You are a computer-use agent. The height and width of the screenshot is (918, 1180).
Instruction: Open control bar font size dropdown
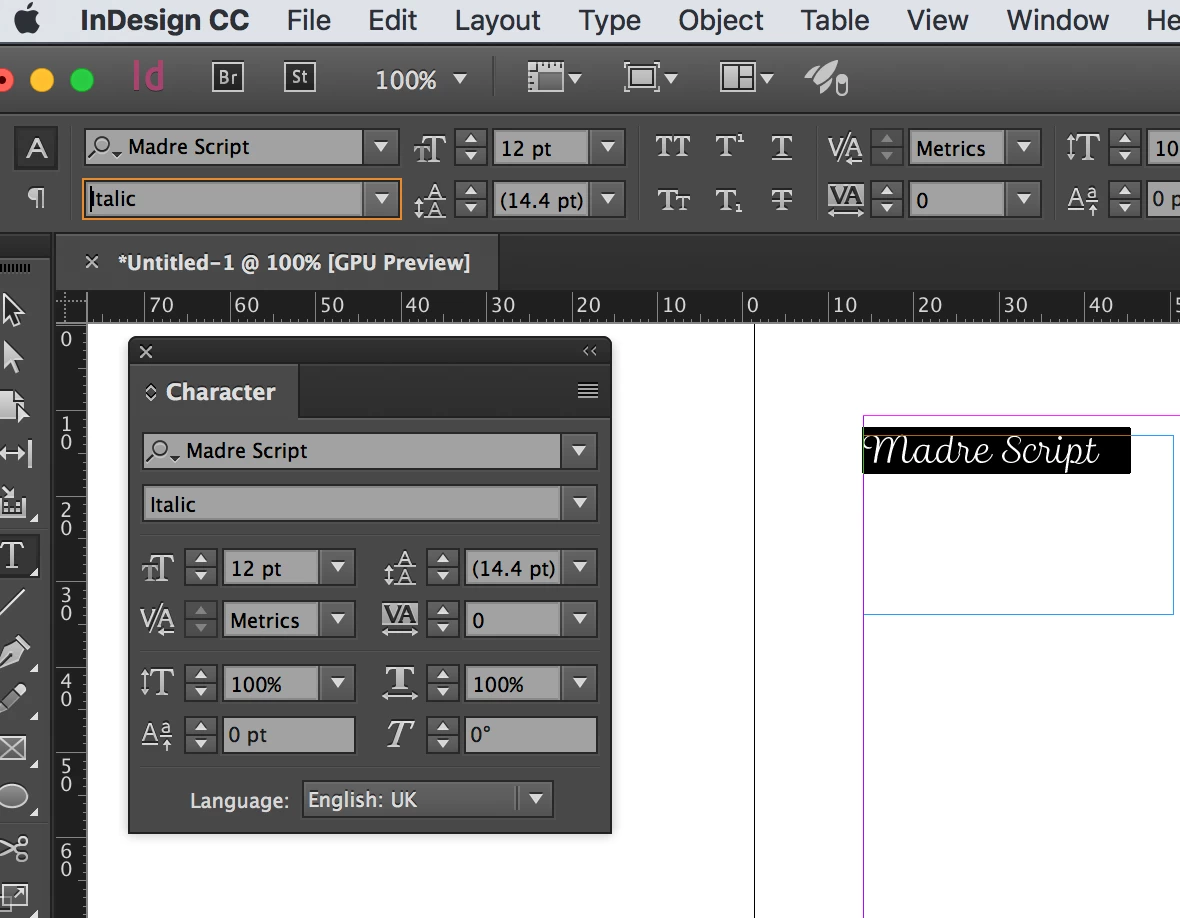click(x=608, y=147)
